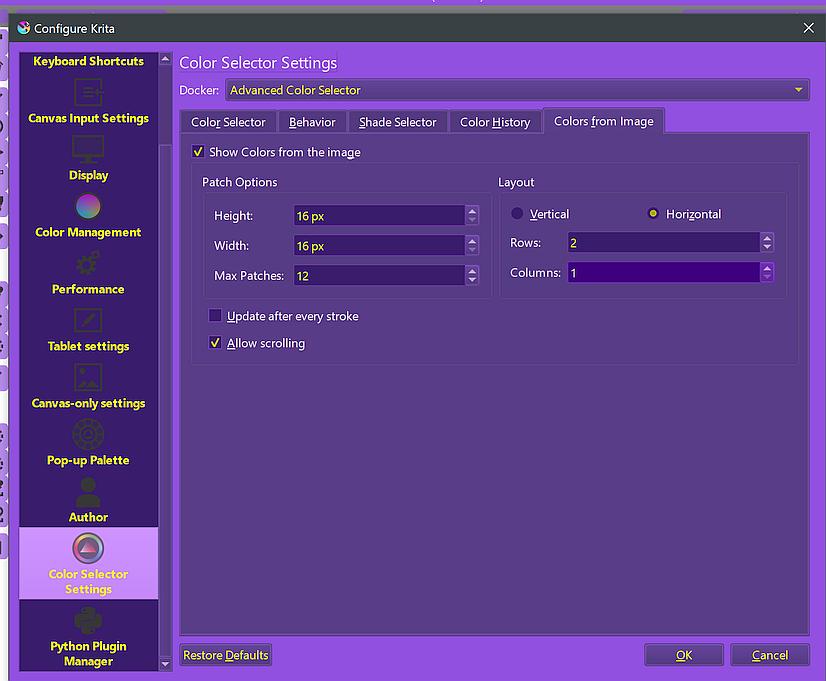Select Keyboard Shortcuts in sidebar
This screenshot has height=681, width=826.
tap(88, 61)
